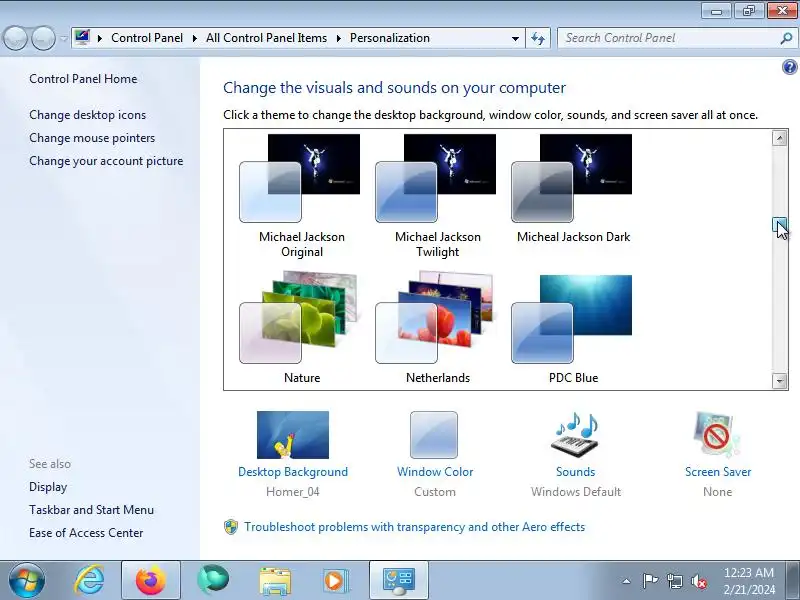Click the address bar computer icon
This screenshot has width=800, height=600.
(x=82, y=38)
